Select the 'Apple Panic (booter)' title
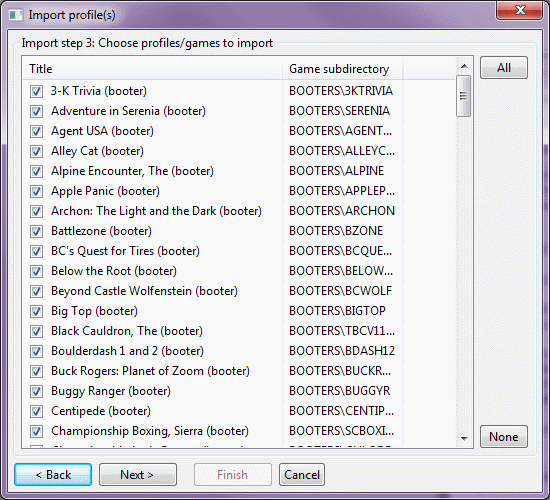Viewport: 550px width, 500px height. [106, 191]
